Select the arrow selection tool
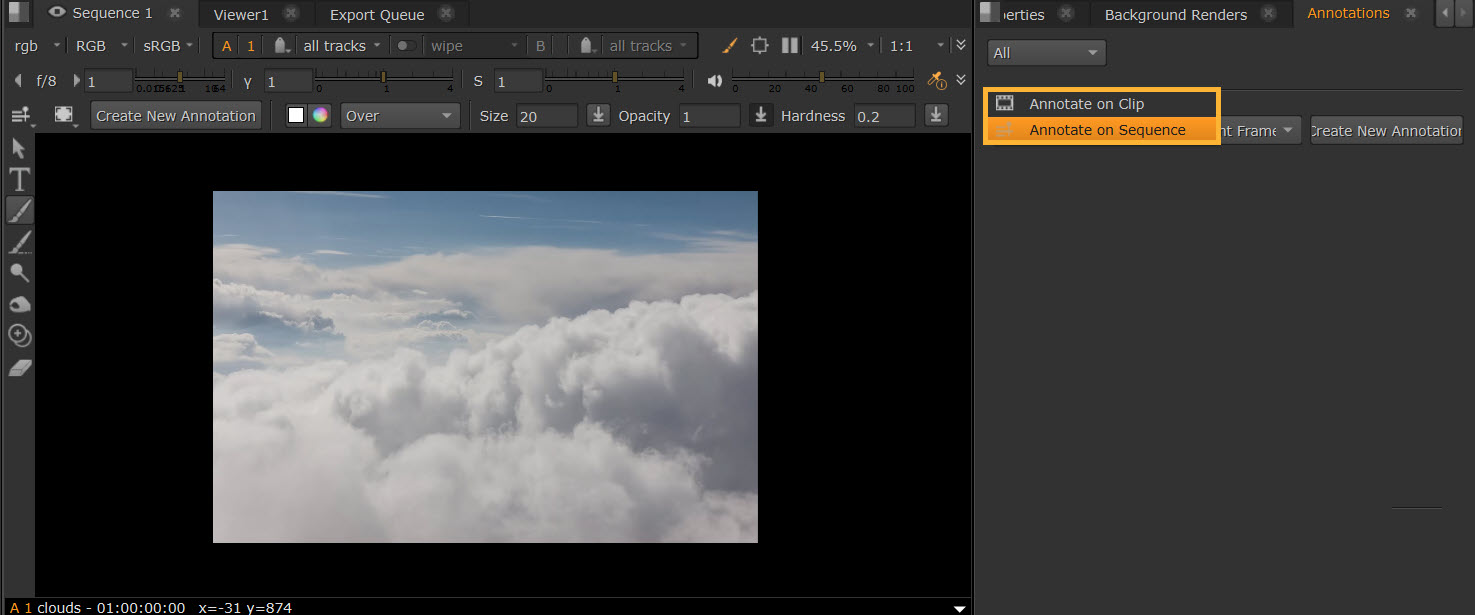Image resolution: width=1475 pixels, height=615 pixels. [19, 149]
